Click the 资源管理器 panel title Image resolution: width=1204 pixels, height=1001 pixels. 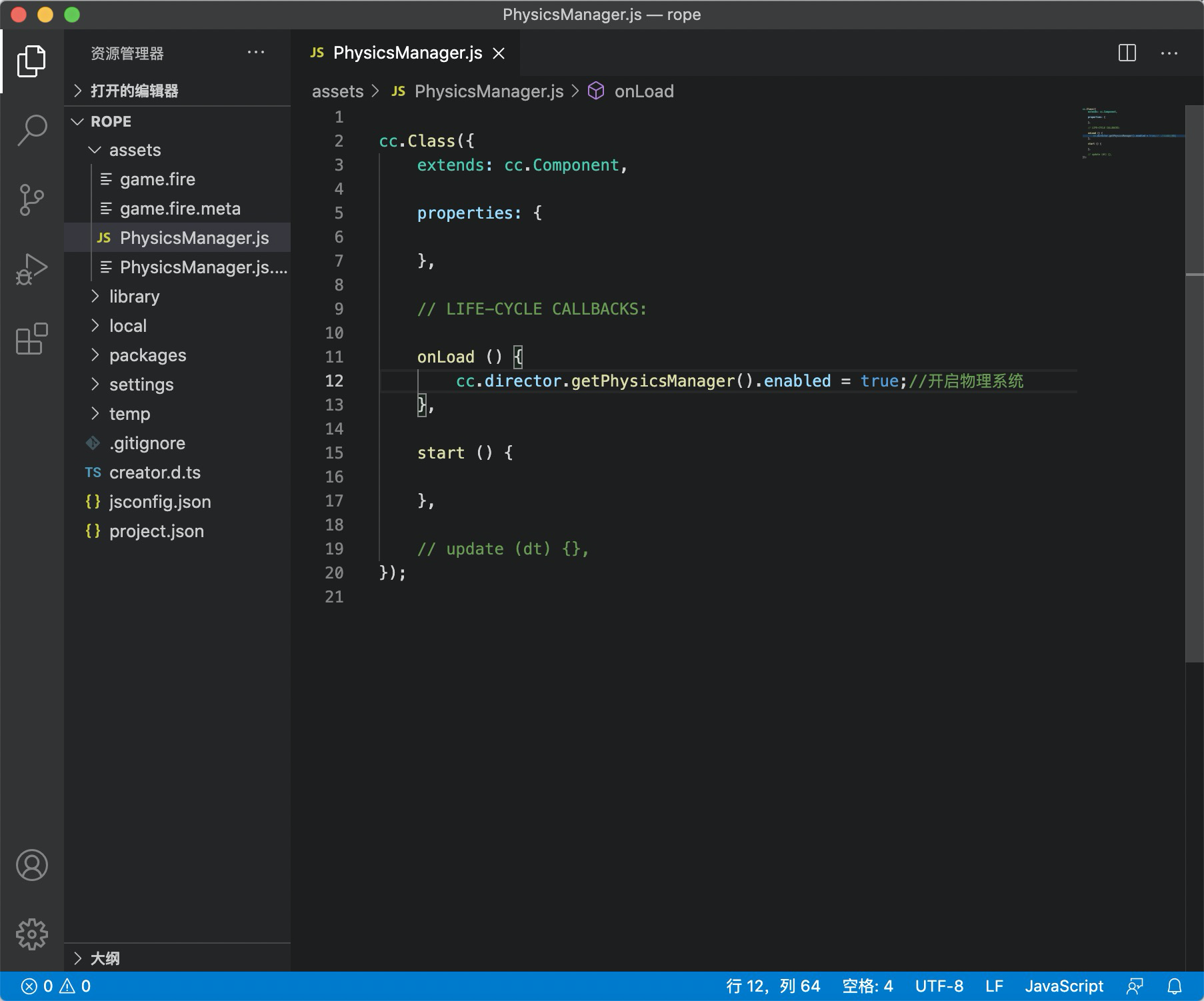(127, 53)
